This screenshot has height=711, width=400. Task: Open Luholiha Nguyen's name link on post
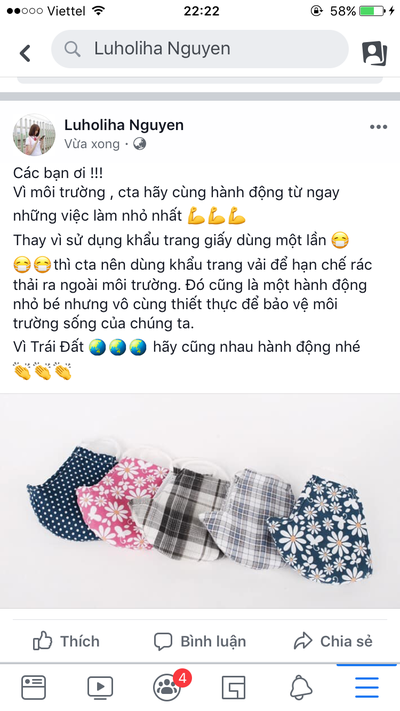[x=124, y=125]
